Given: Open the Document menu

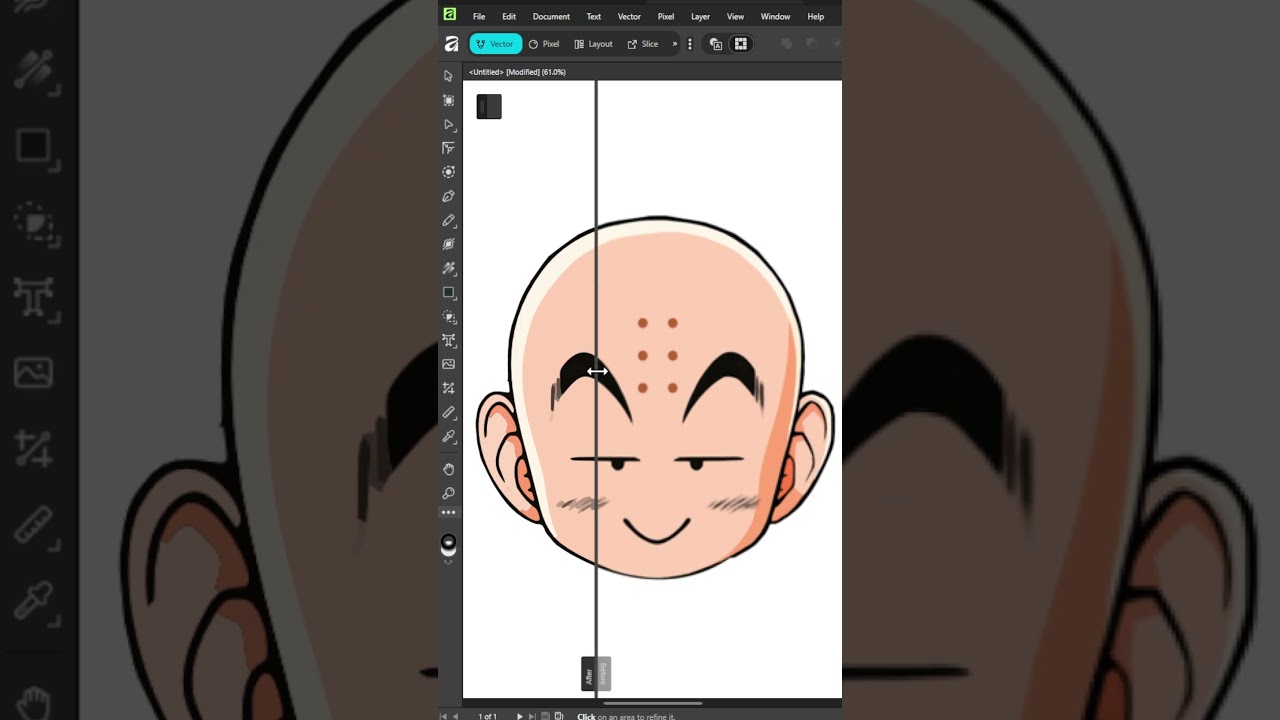Looking at the screenshot, I should (x=551, y=17).
